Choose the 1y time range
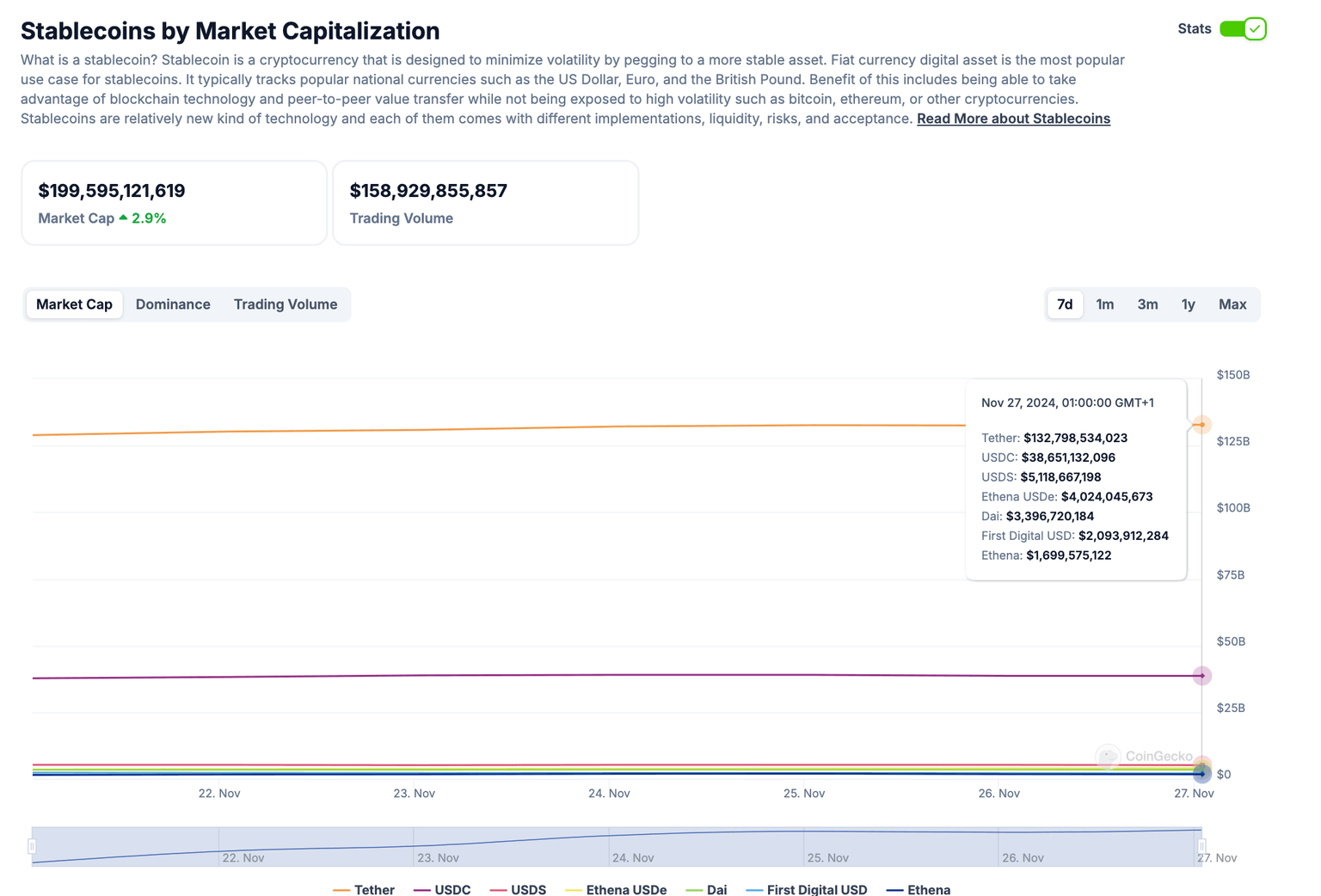This screenshot has height=896, width=1321. pyautogui.click(x=1188, y=304)
